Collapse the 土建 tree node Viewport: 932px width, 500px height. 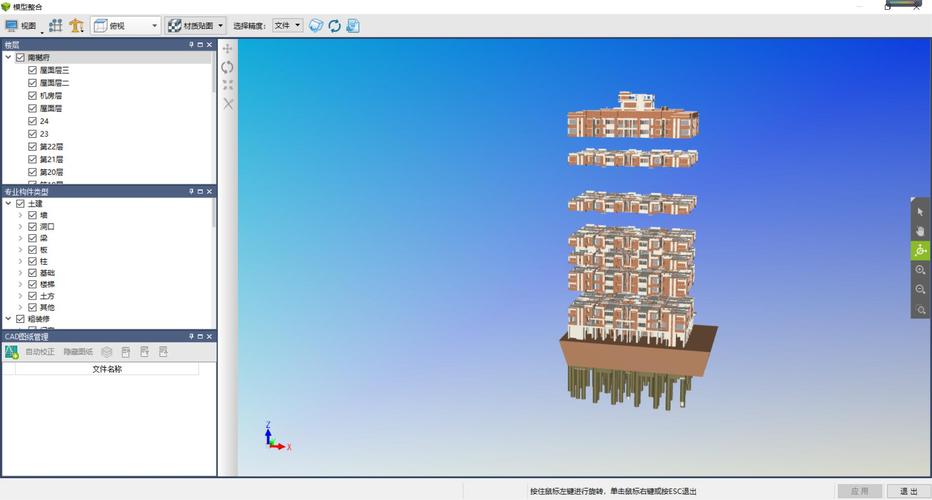[x=8, y=204]
